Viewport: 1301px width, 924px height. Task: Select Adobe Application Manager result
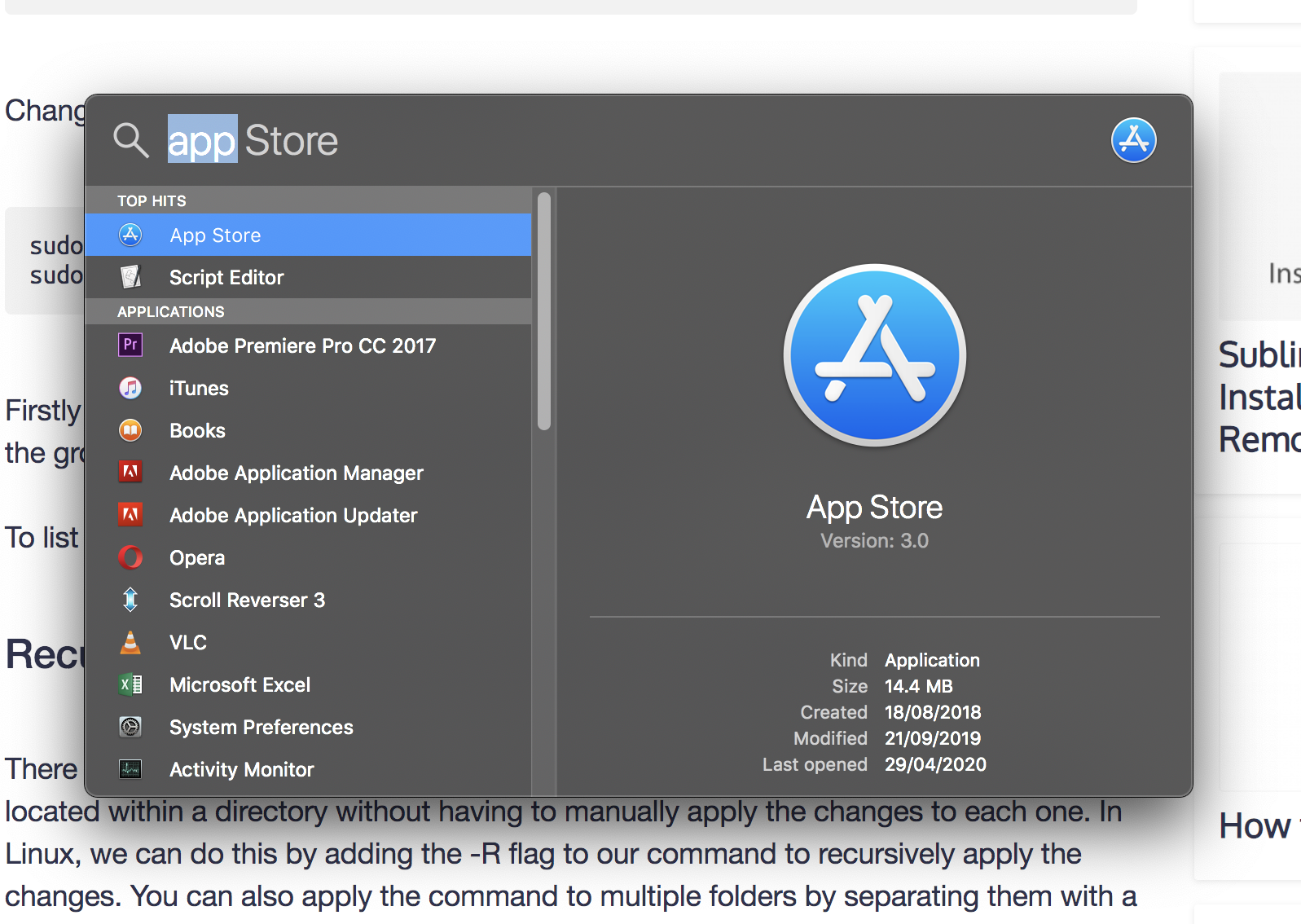pos(308,473)
